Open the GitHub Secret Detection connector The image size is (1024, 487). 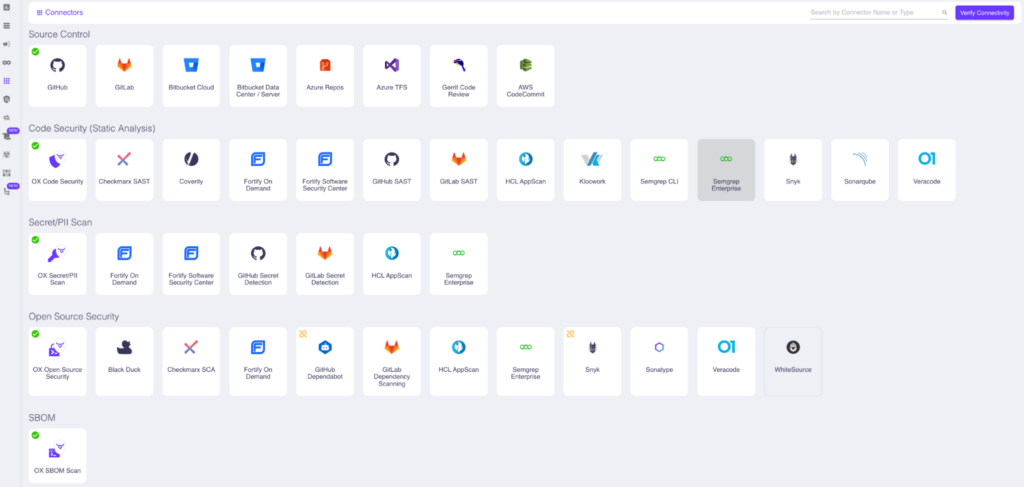pos(258,264)
